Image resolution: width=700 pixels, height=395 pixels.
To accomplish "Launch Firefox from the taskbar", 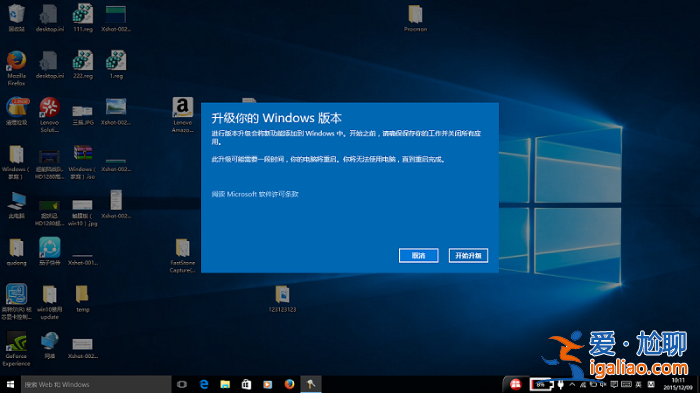I will coord(289,384).
